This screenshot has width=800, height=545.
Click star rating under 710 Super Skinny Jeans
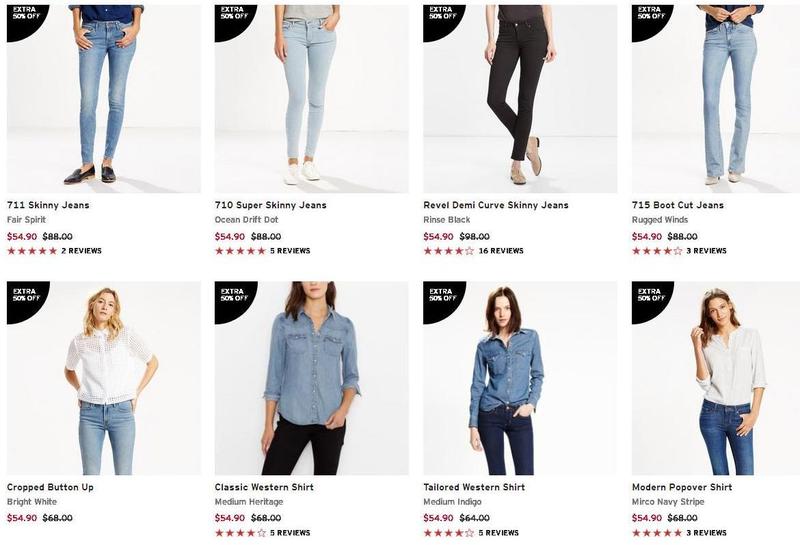(240, 251)
